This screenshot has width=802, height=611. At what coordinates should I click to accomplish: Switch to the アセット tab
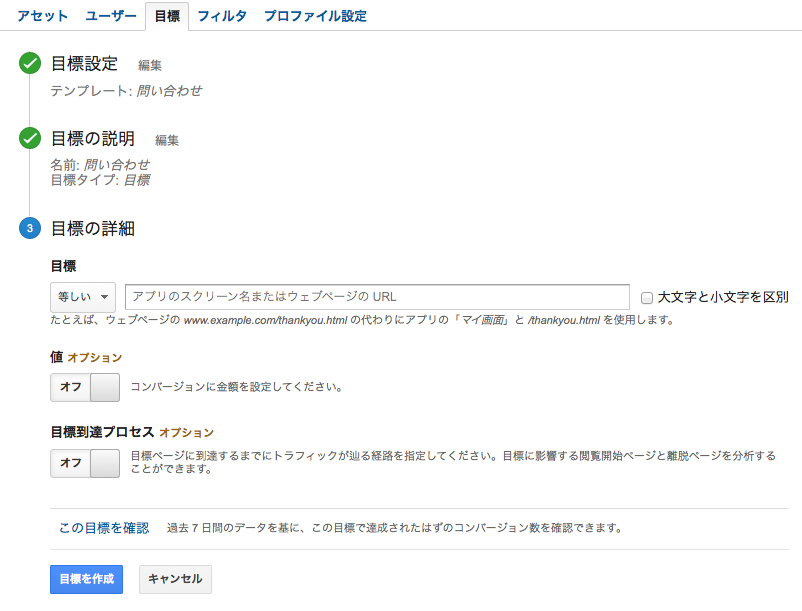(x=42, y=16)
